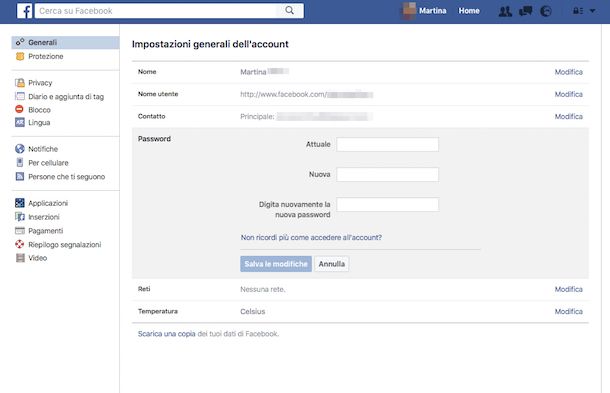
Task: Click the Facebook logo icon
Action: 25,11
